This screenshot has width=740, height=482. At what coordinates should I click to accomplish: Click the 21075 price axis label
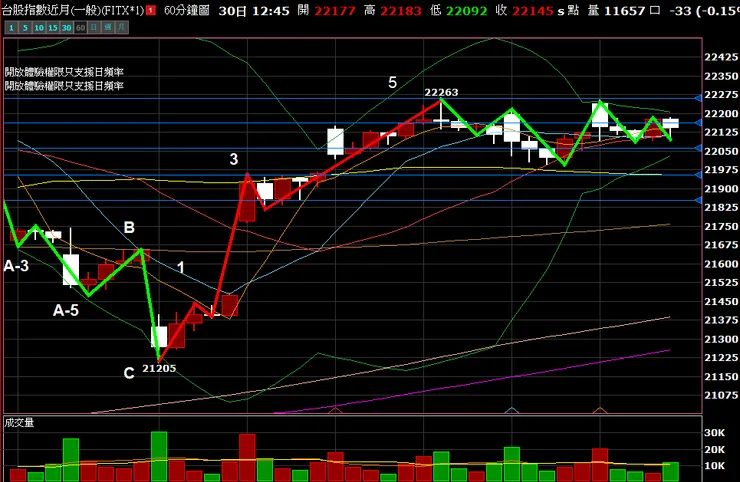[721, 395]
